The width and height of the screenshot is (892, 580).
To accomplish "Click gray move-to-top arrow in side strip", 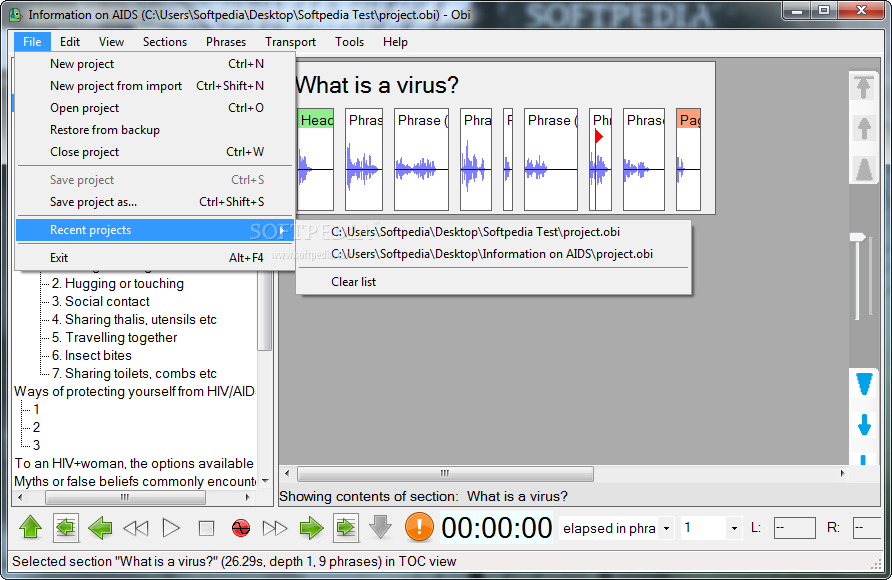I will (864, 87).
